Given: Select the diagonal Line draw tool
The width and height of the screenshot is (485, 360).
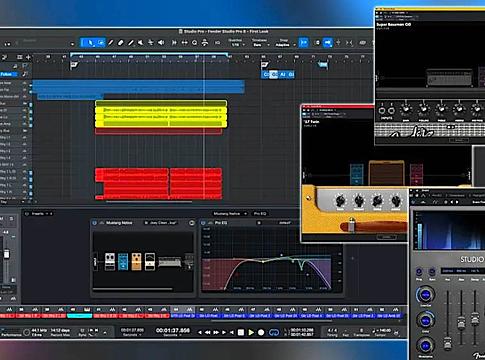Looking at the screenshot, I should click(x=131, y=43).
